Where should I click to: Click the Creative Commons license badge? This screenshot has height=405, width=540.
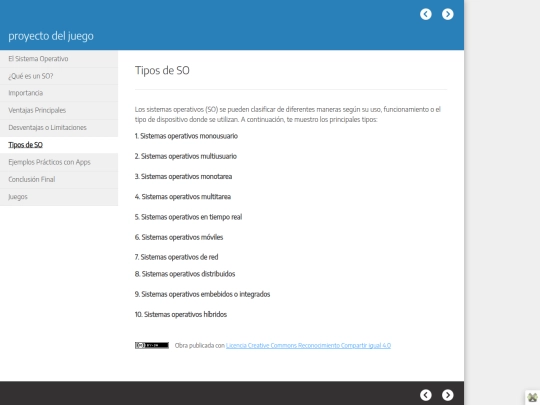pyautogui.click(x=152, y=345)
